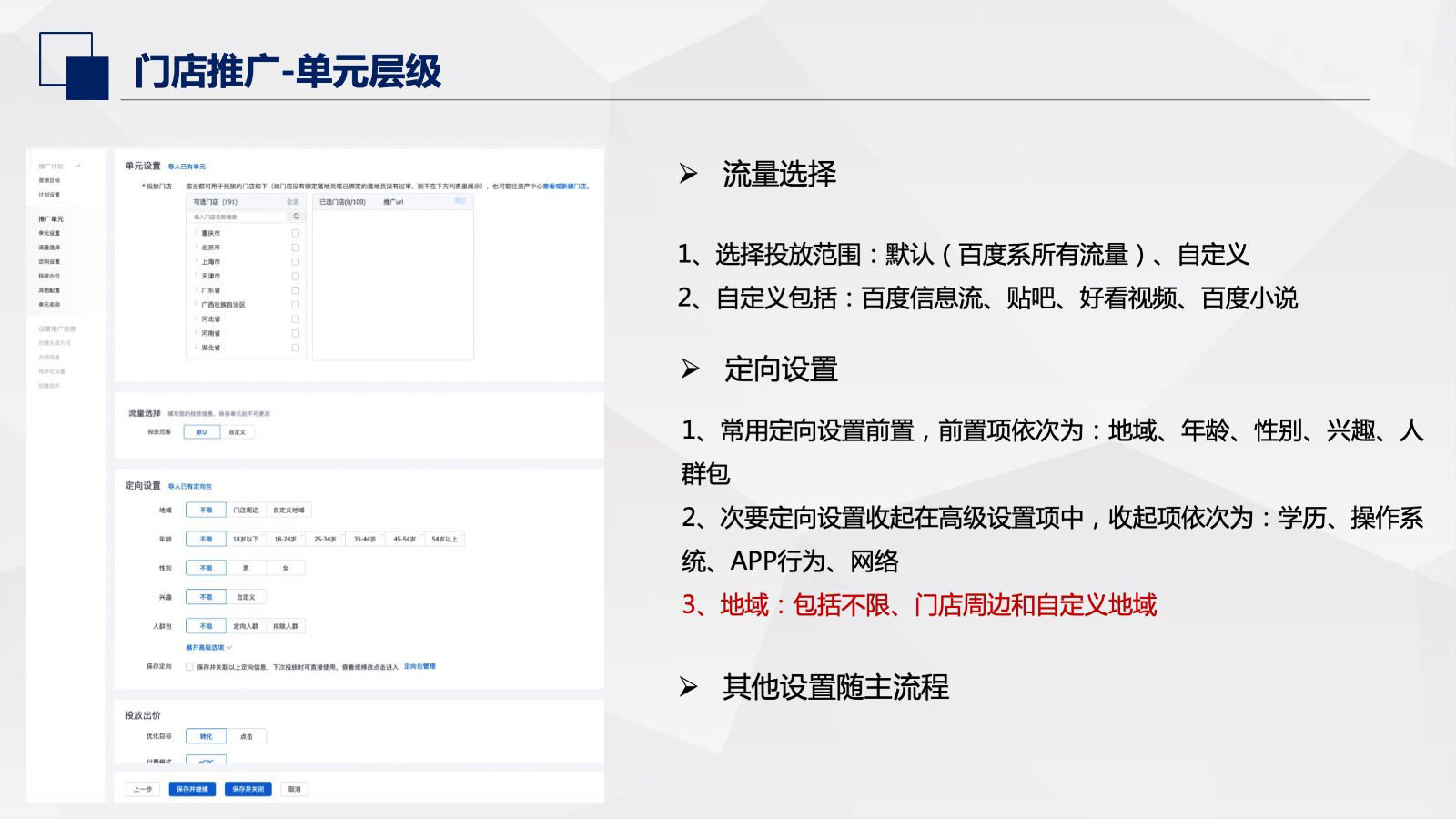Screen dimensions: 1456x819
Task: Click the 取消 button
Action: (x=295, y=789)
